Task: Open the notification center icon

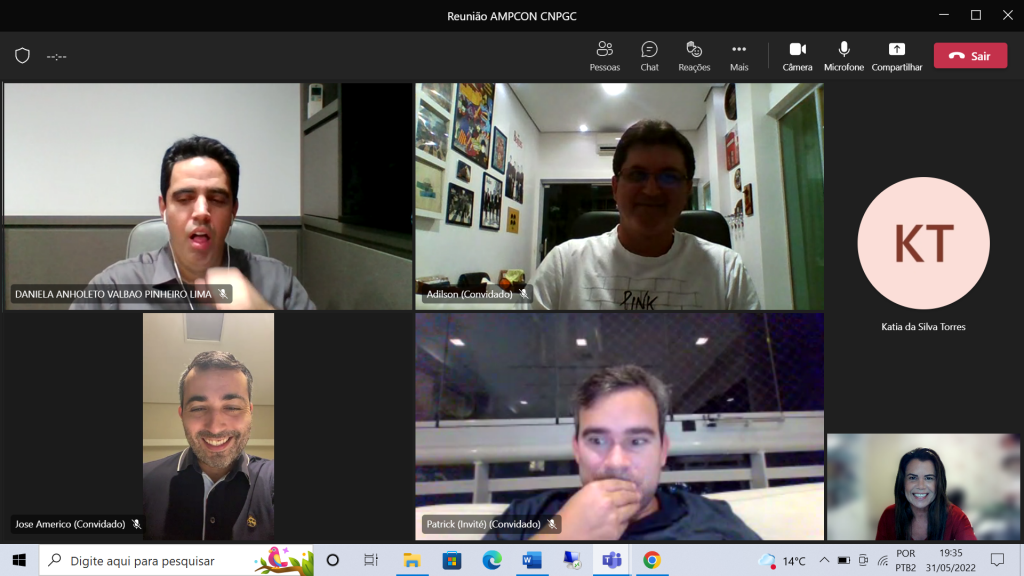Action: pyautogui.click(x=997, y=560)
